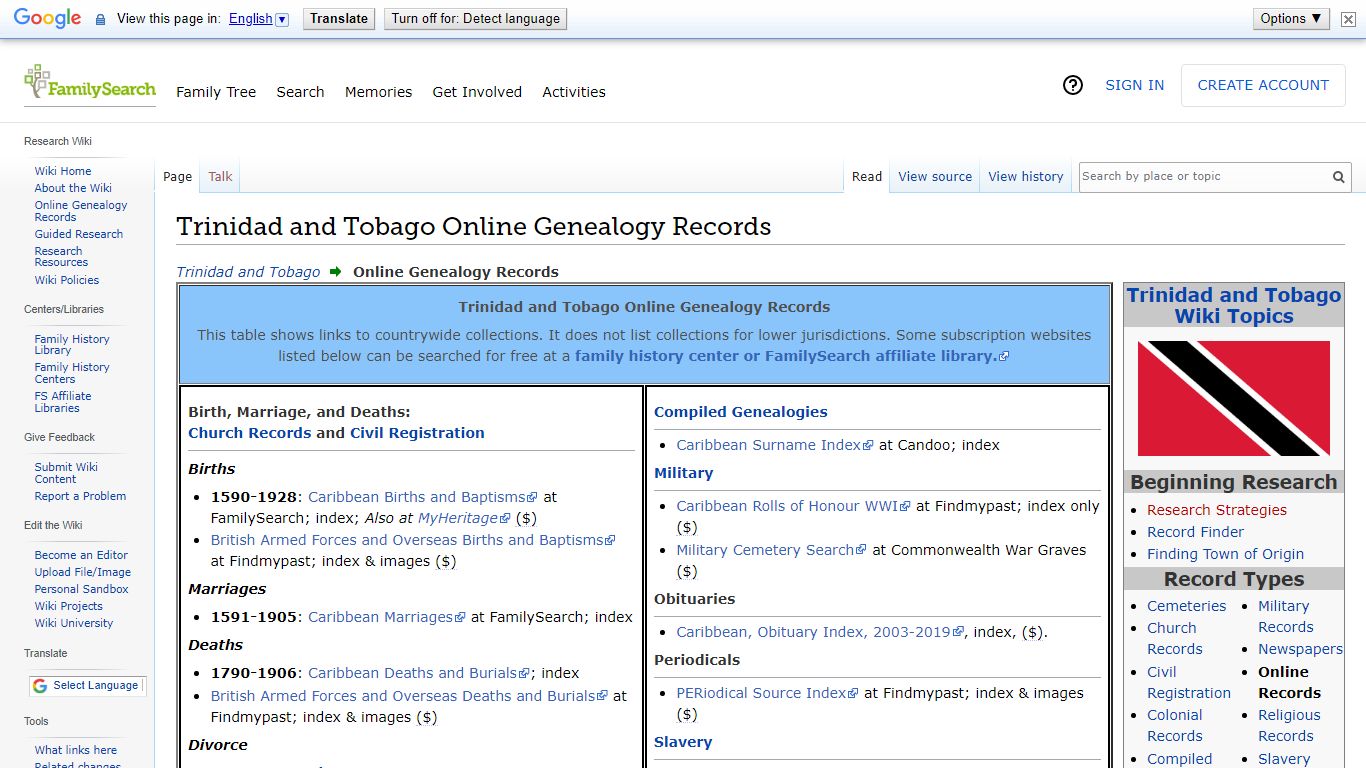This screenshot has height=768, width=1366.
Task: Open the View source tab
Action: [935, 177]
